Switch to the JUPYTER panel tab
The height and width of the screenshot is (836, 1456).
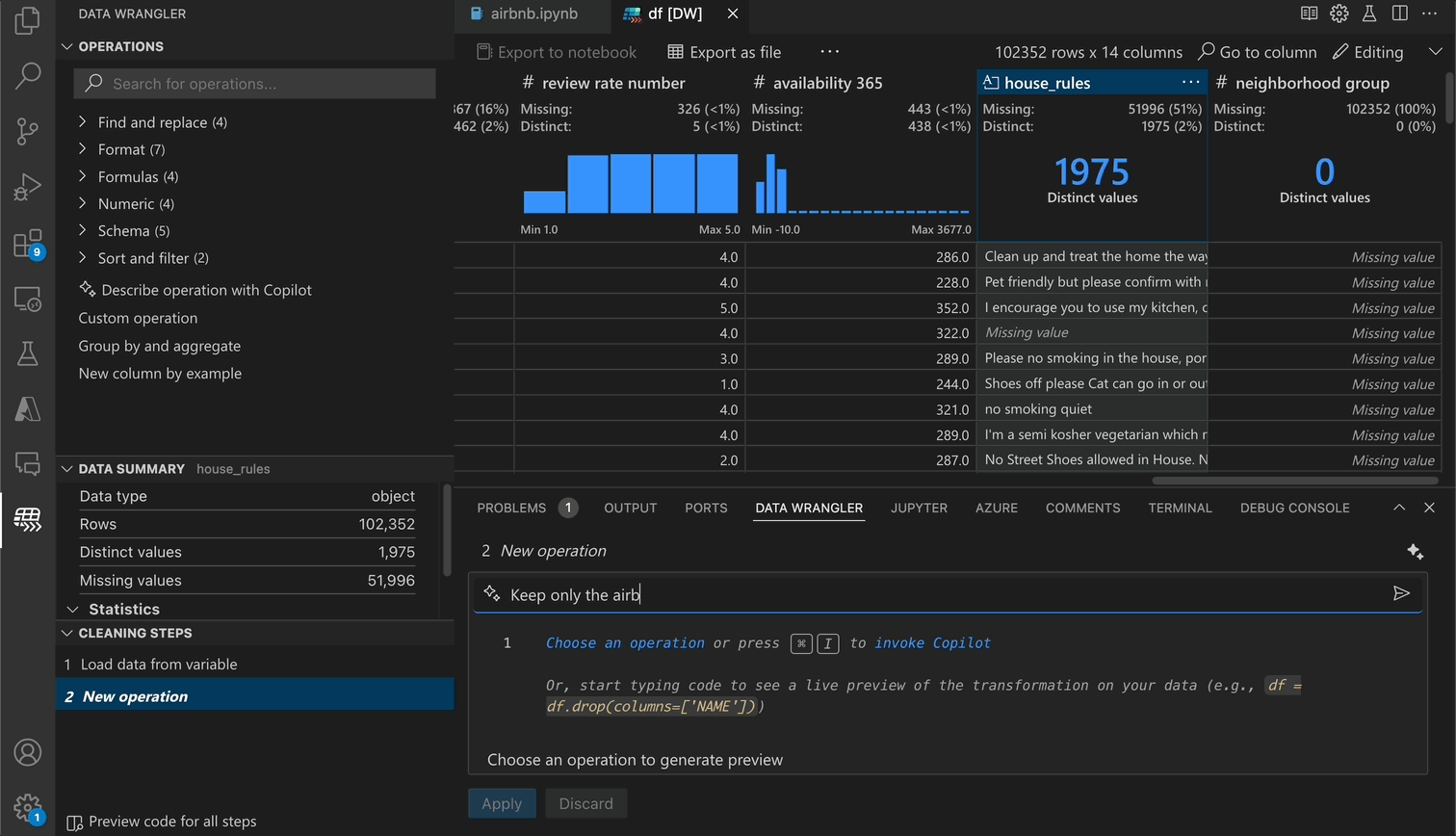(x=919, y=508)
